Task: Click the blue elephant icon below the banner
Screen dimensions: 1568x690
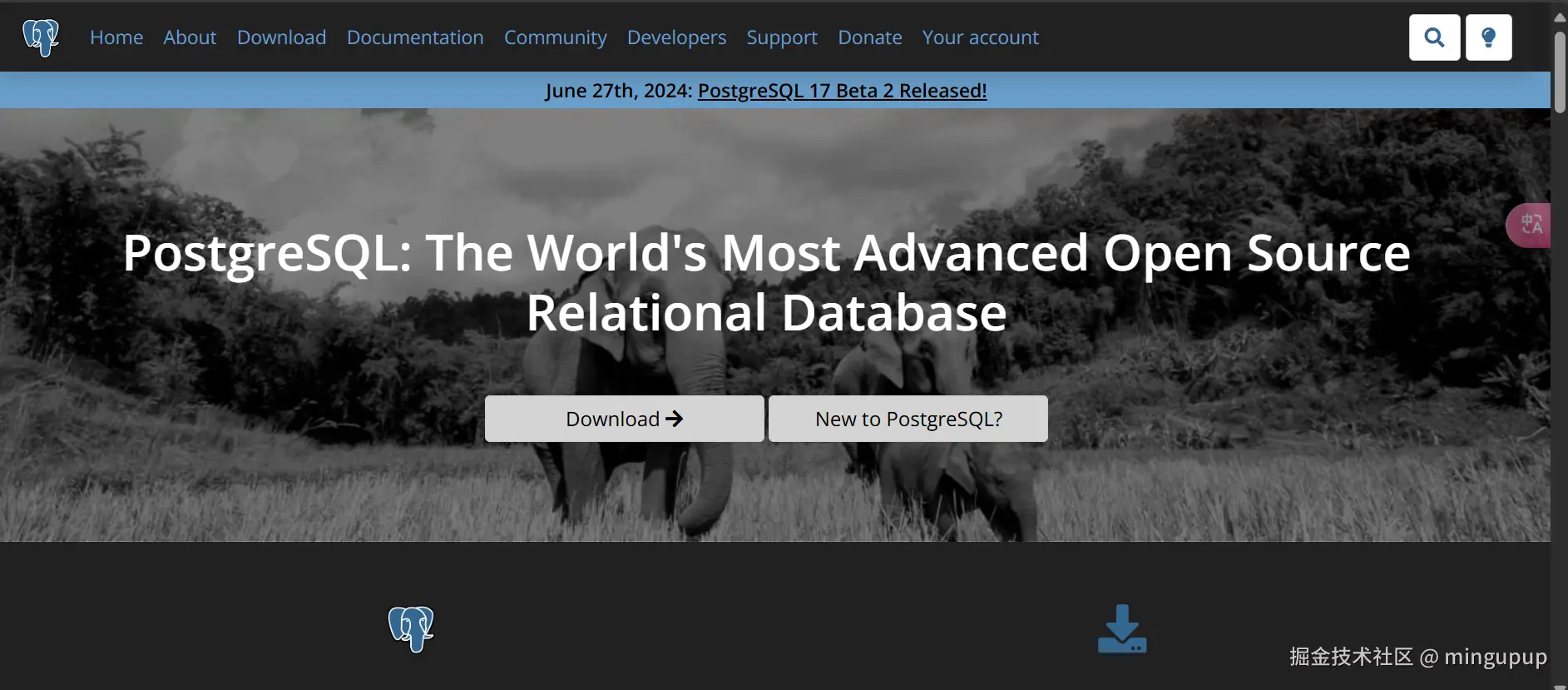Action: point(411,629)
